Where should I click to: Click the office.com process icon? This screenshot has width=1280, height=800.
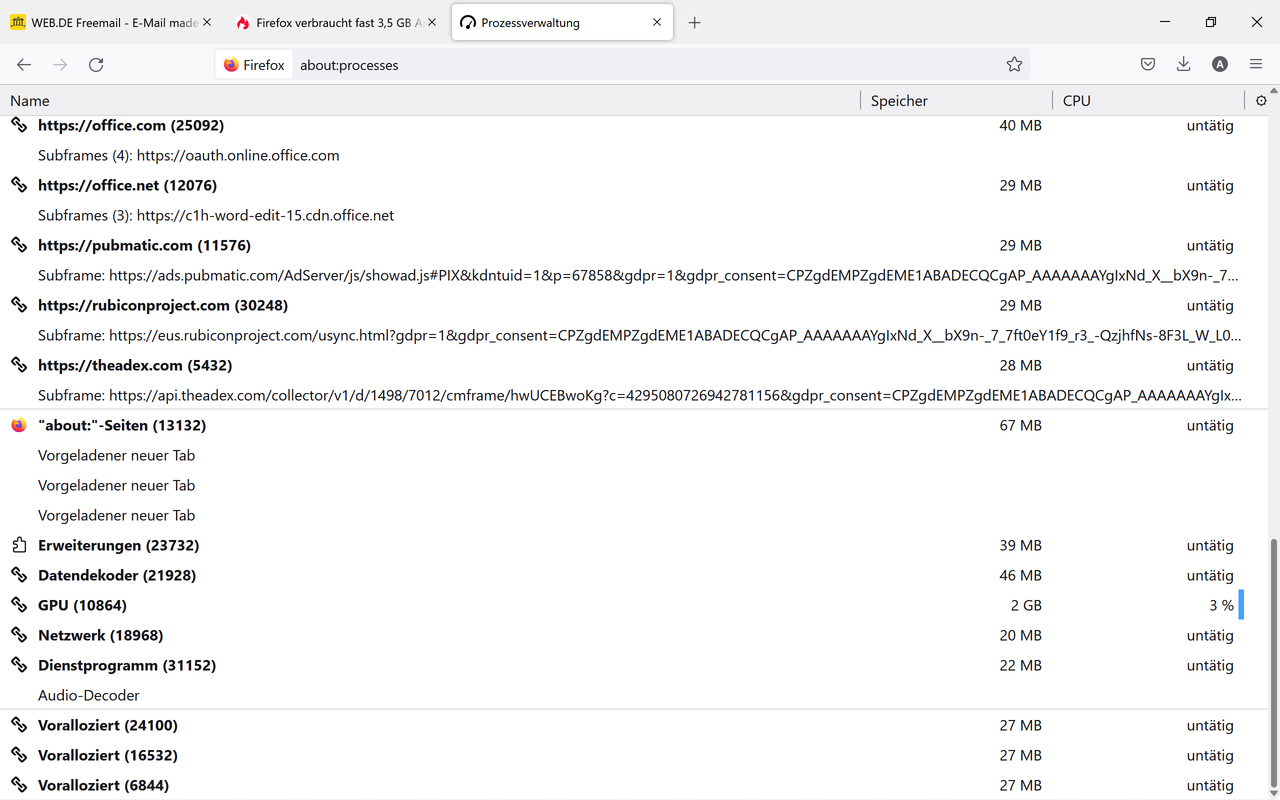tap(19, 125)
